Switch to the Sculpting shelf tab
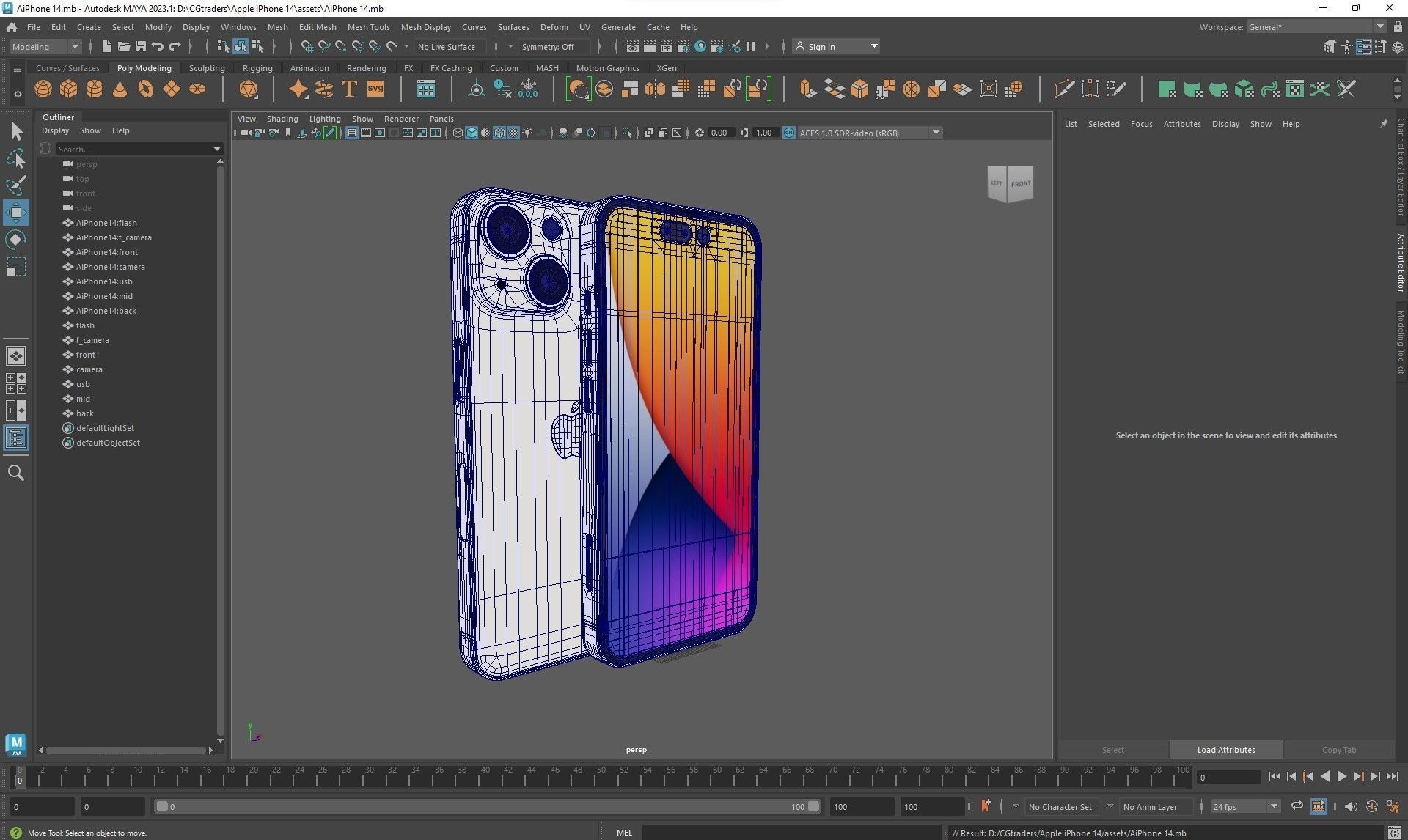1408x840 pixels. 207,68
